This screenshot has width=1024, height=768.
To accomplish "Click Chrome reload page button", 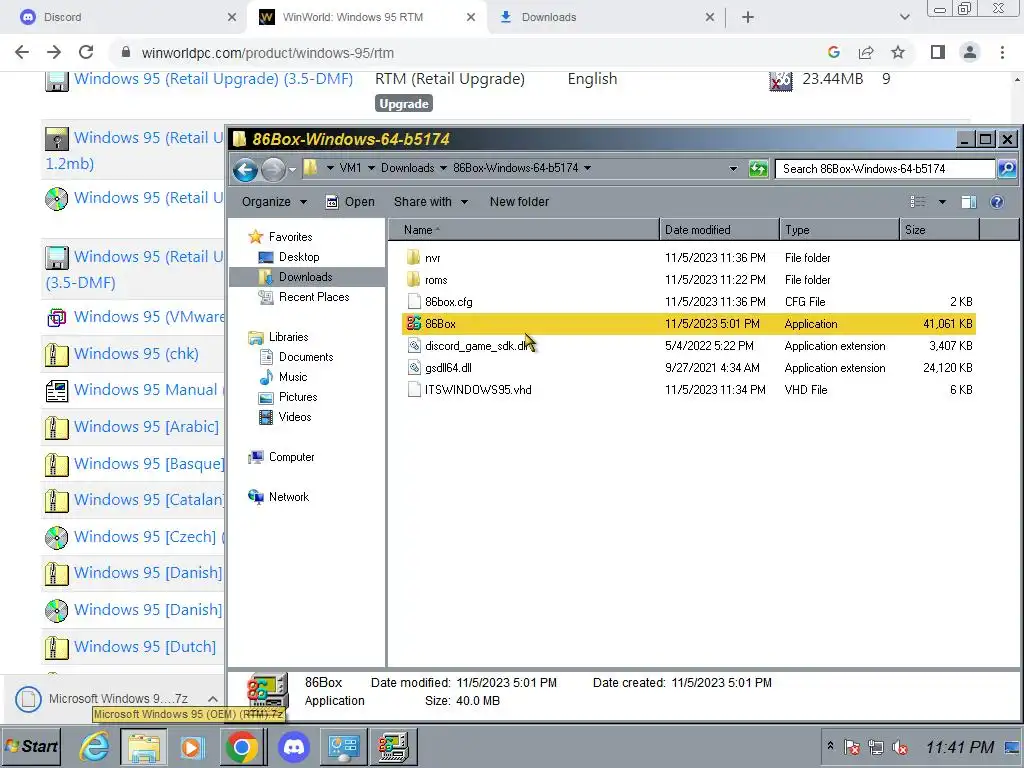I will (86, 52).
